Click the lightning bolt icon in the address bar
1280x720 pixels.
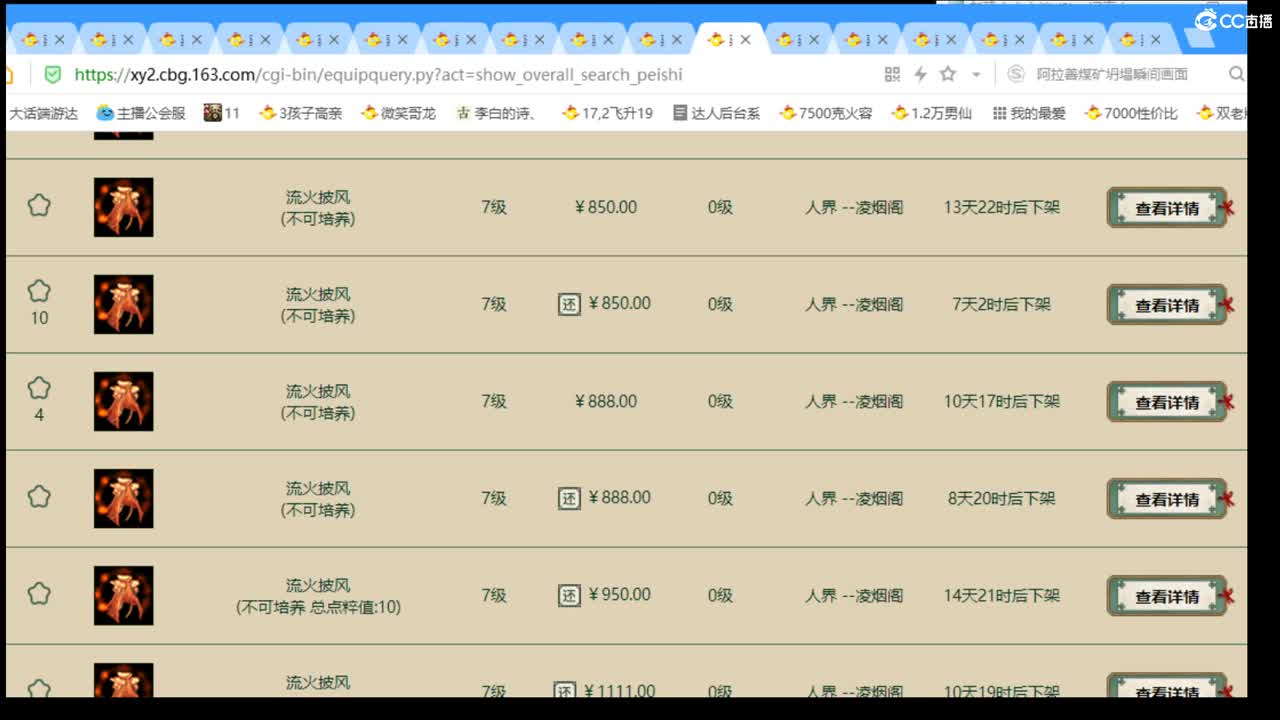tap(920, 74)
